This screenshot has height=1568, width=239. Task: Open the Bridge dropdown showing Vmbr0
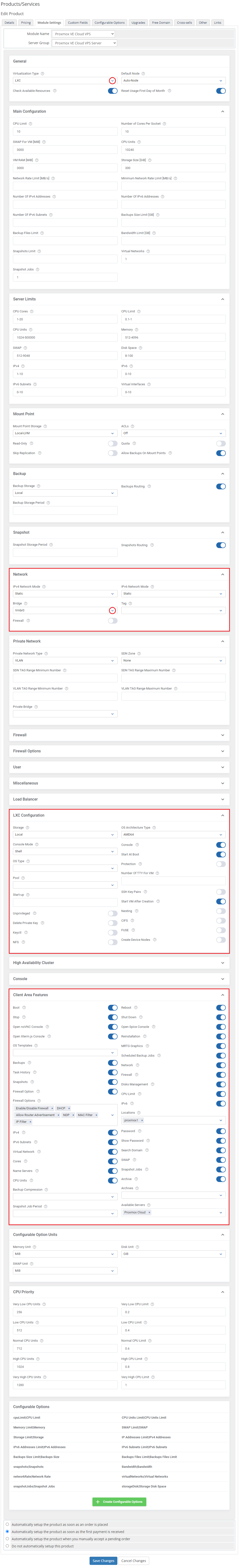click(x=65, y=610)
